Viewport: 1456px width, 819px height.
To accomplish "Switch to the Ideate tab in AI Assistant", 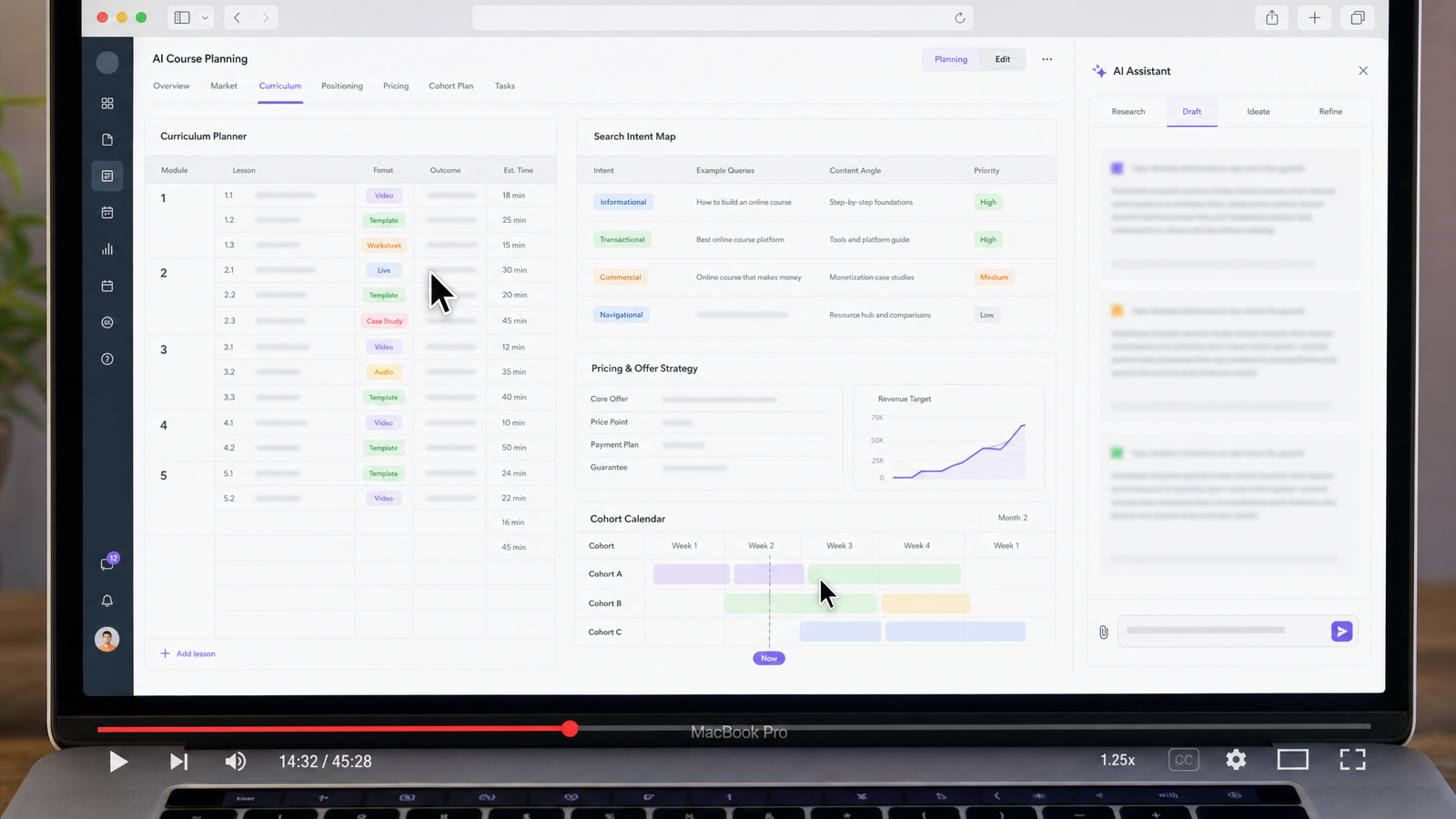I will 1259,112.
